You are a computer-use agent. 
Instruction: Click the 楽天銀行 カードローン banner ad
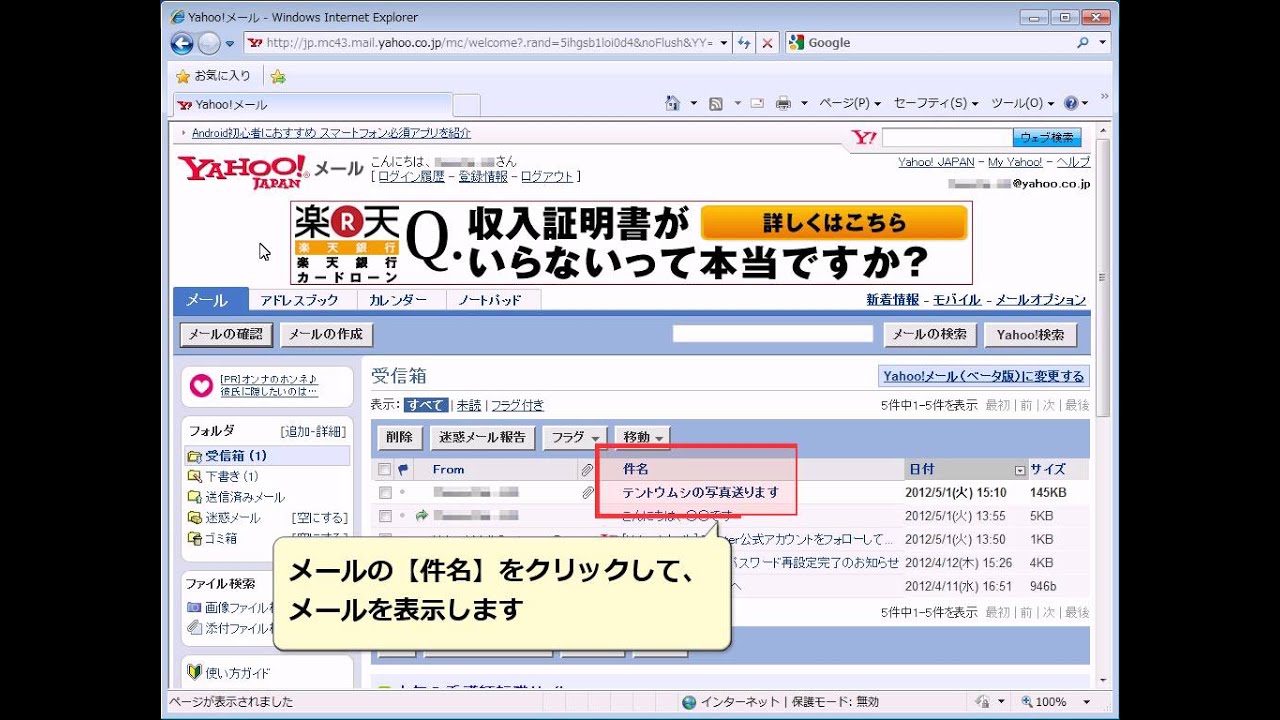coord(631,243)
